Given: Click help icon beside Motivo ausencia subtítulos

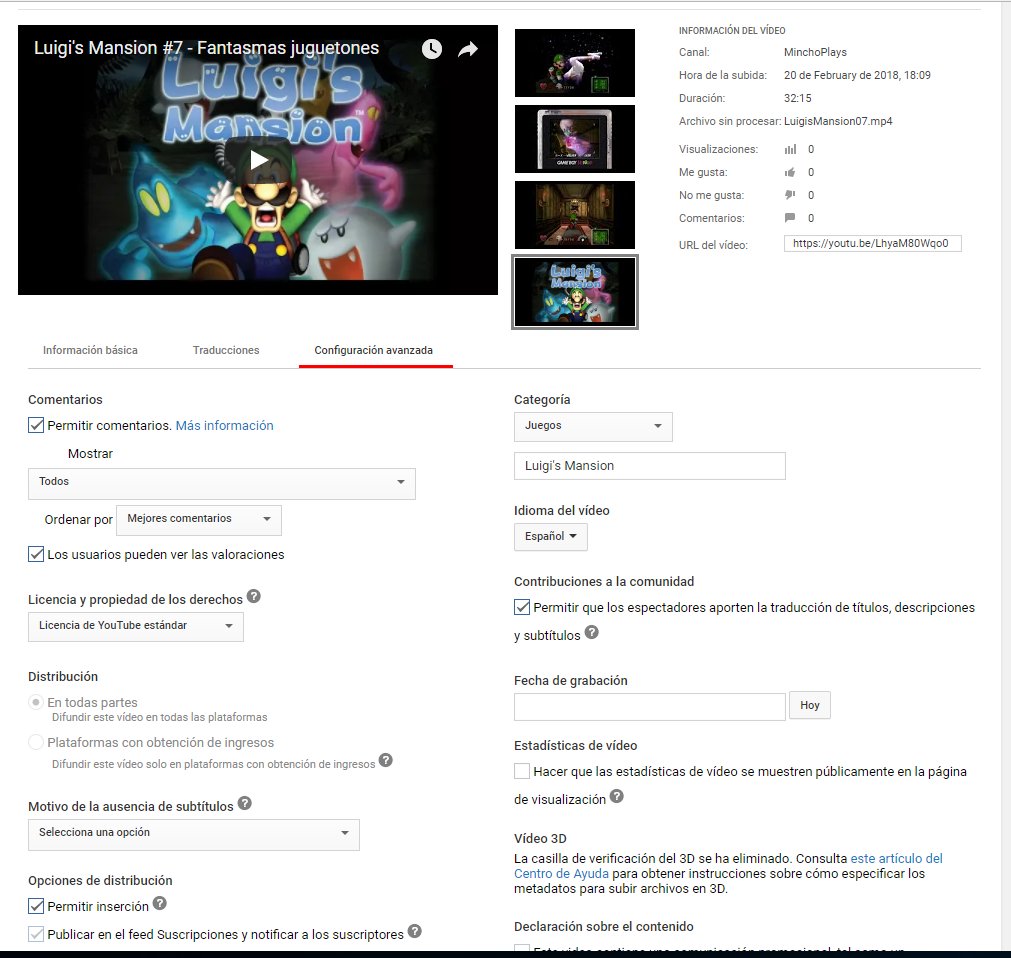Looking at the screenshot, I should 244,803.
